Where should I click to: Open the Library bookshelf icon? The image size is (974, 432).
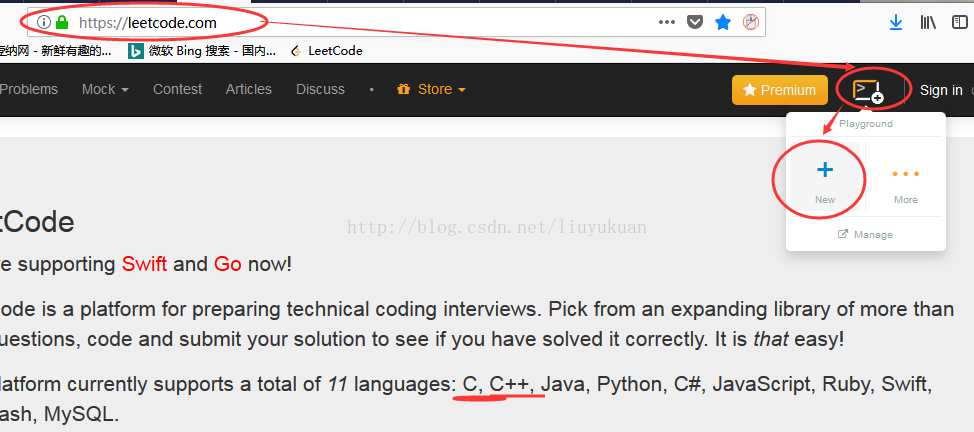928,23
